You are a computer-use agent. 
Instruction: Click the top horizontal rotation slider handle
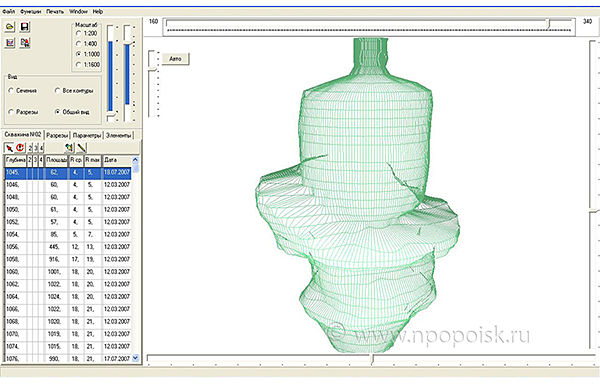click(548, 24)
